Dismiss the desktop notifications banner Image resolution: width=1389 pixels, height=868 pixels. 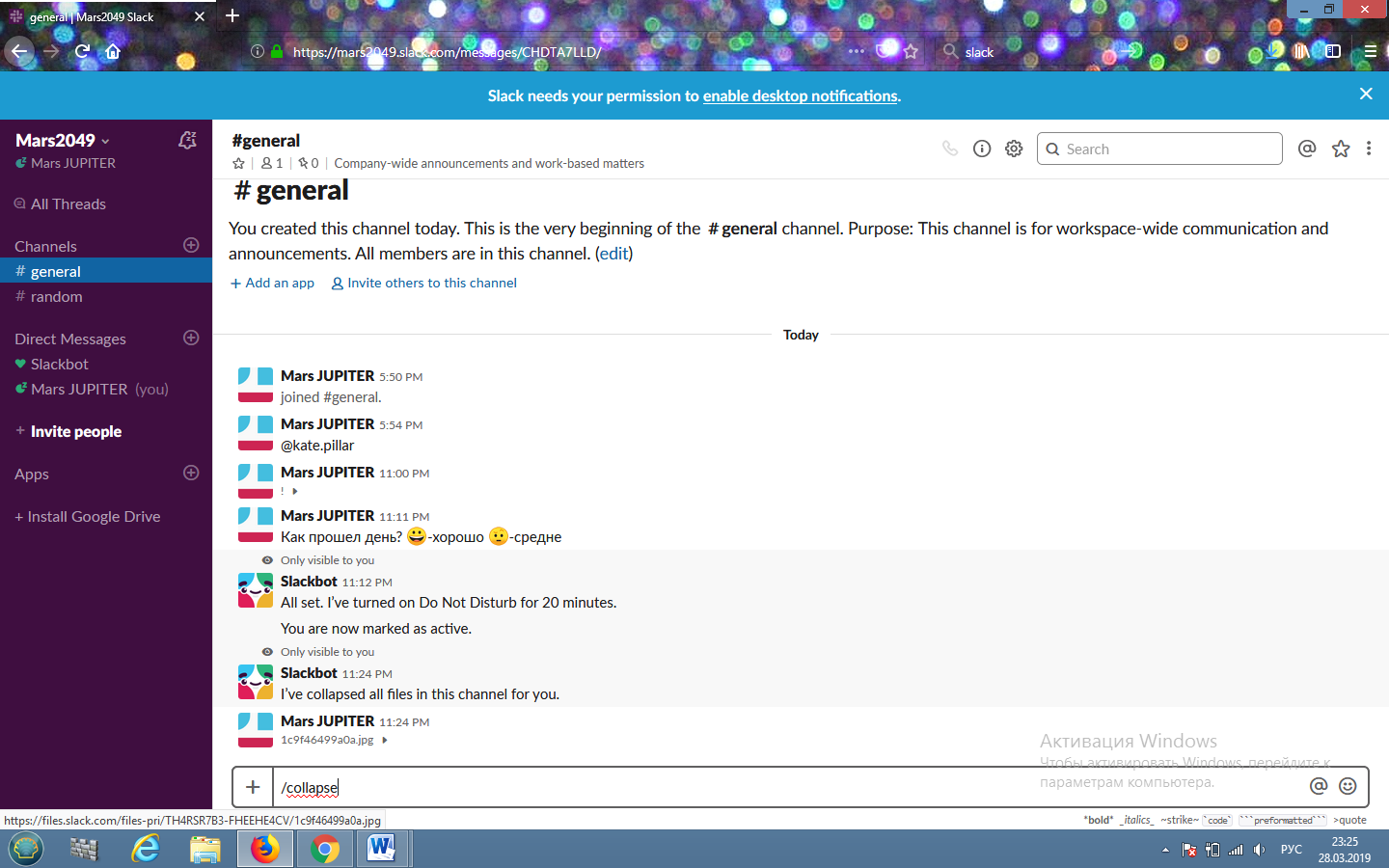coord(1366,94)
